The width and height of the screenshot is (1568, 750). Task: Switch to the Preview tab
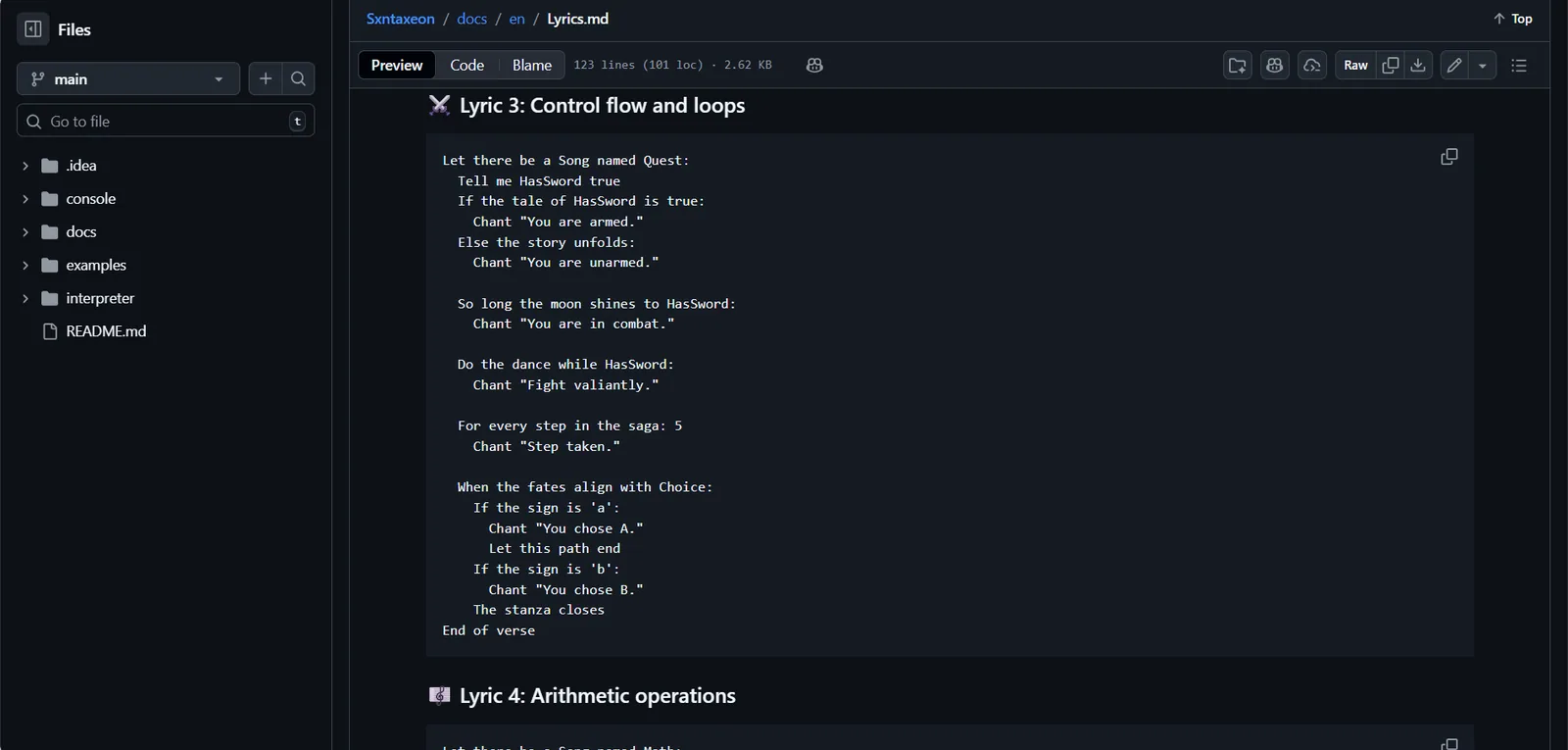point(397,65)
